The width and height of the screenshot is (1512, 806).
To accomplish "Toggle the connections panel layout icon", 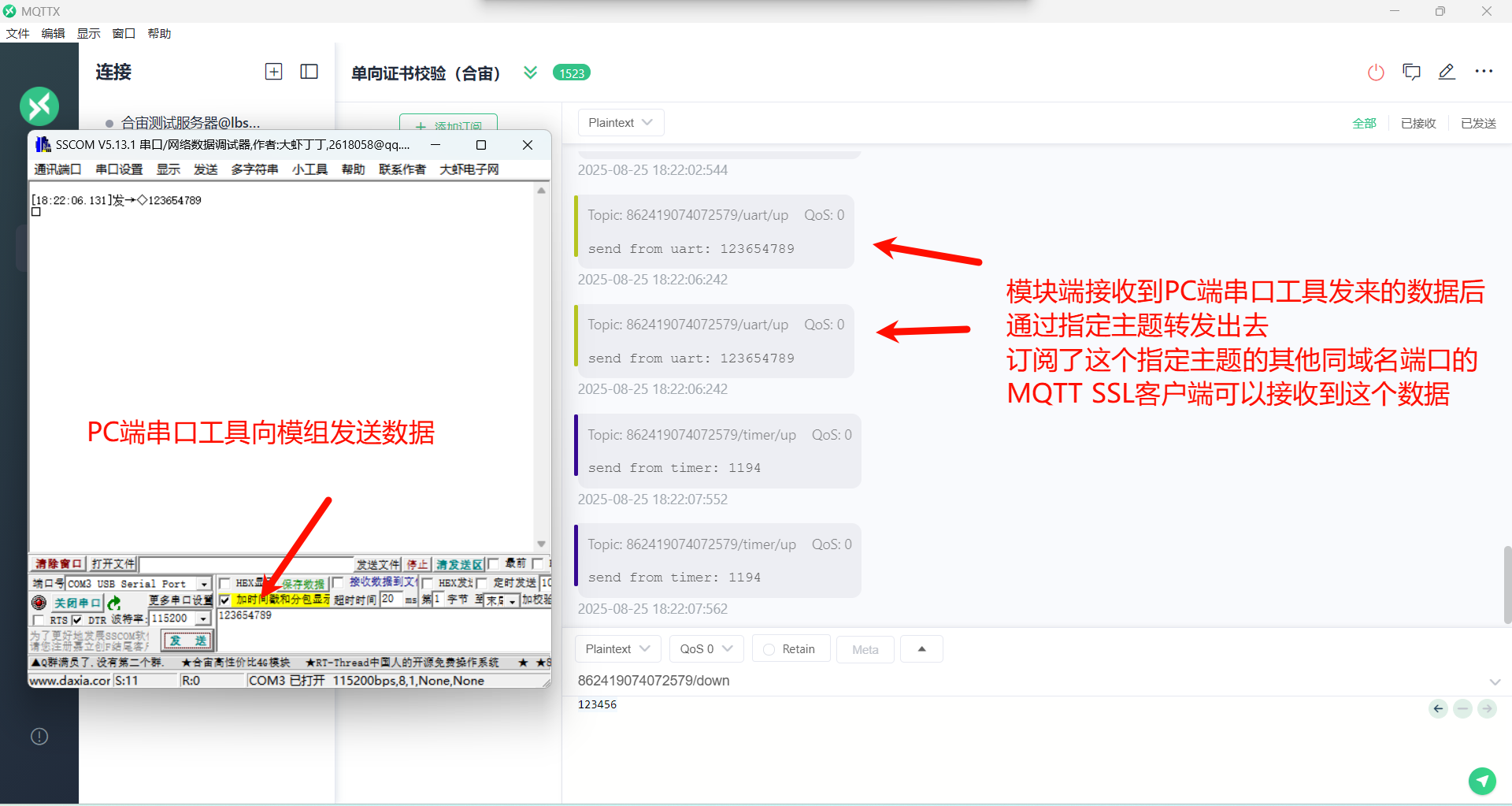I will pos(309,72).
